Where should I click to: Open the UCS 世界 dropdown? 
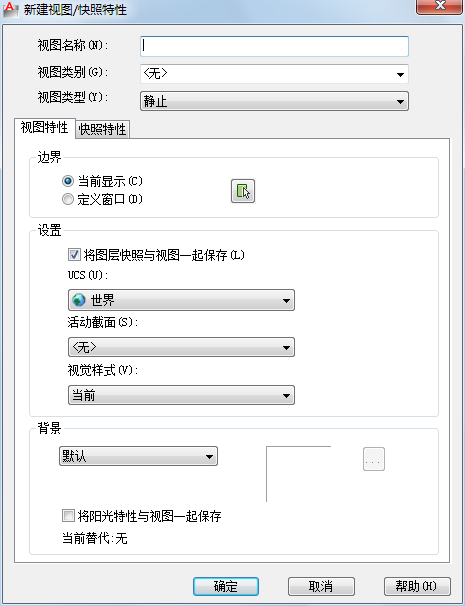(181, 300)
